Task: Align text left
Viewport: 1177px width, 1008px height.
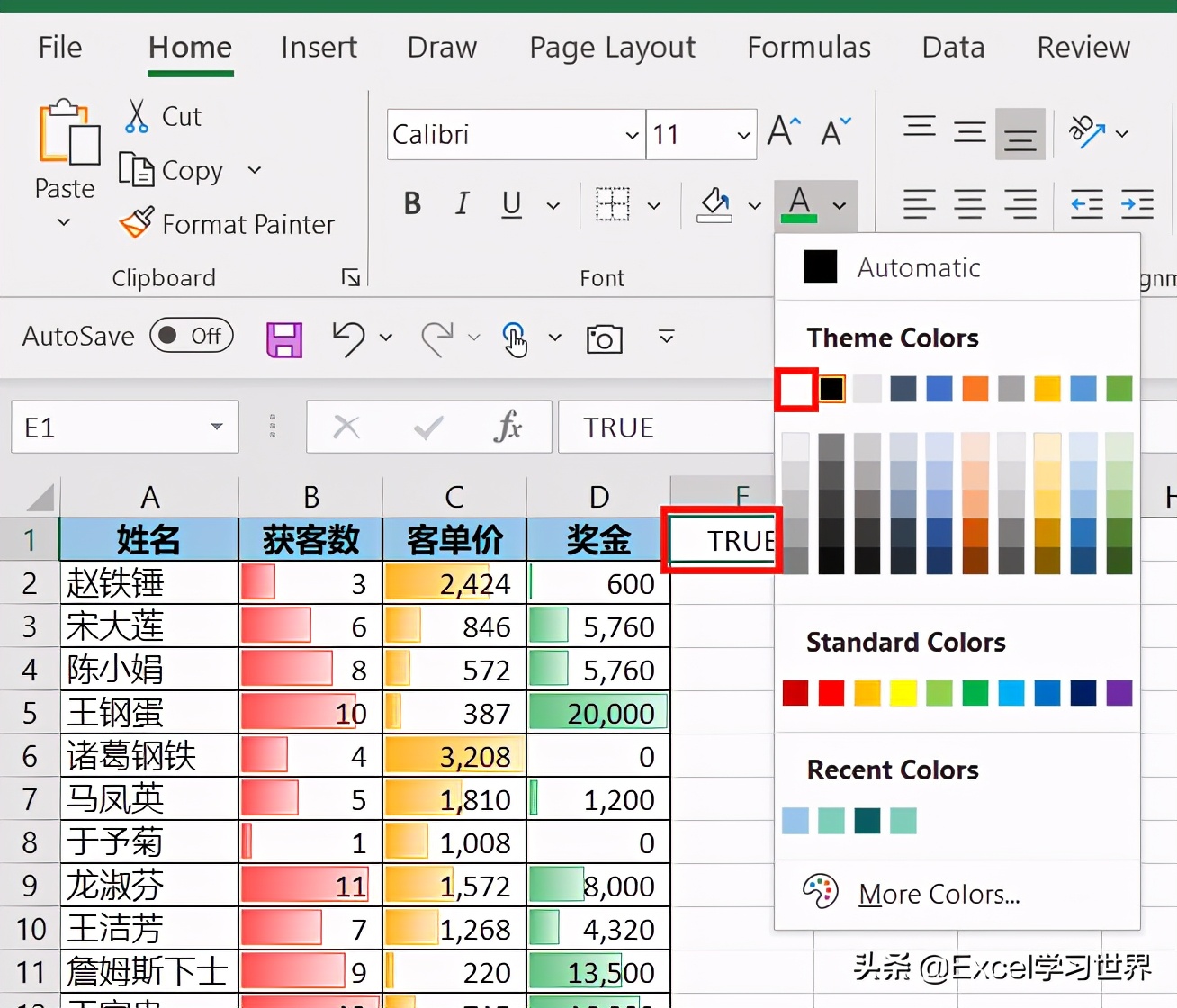Action: (920, 205)
